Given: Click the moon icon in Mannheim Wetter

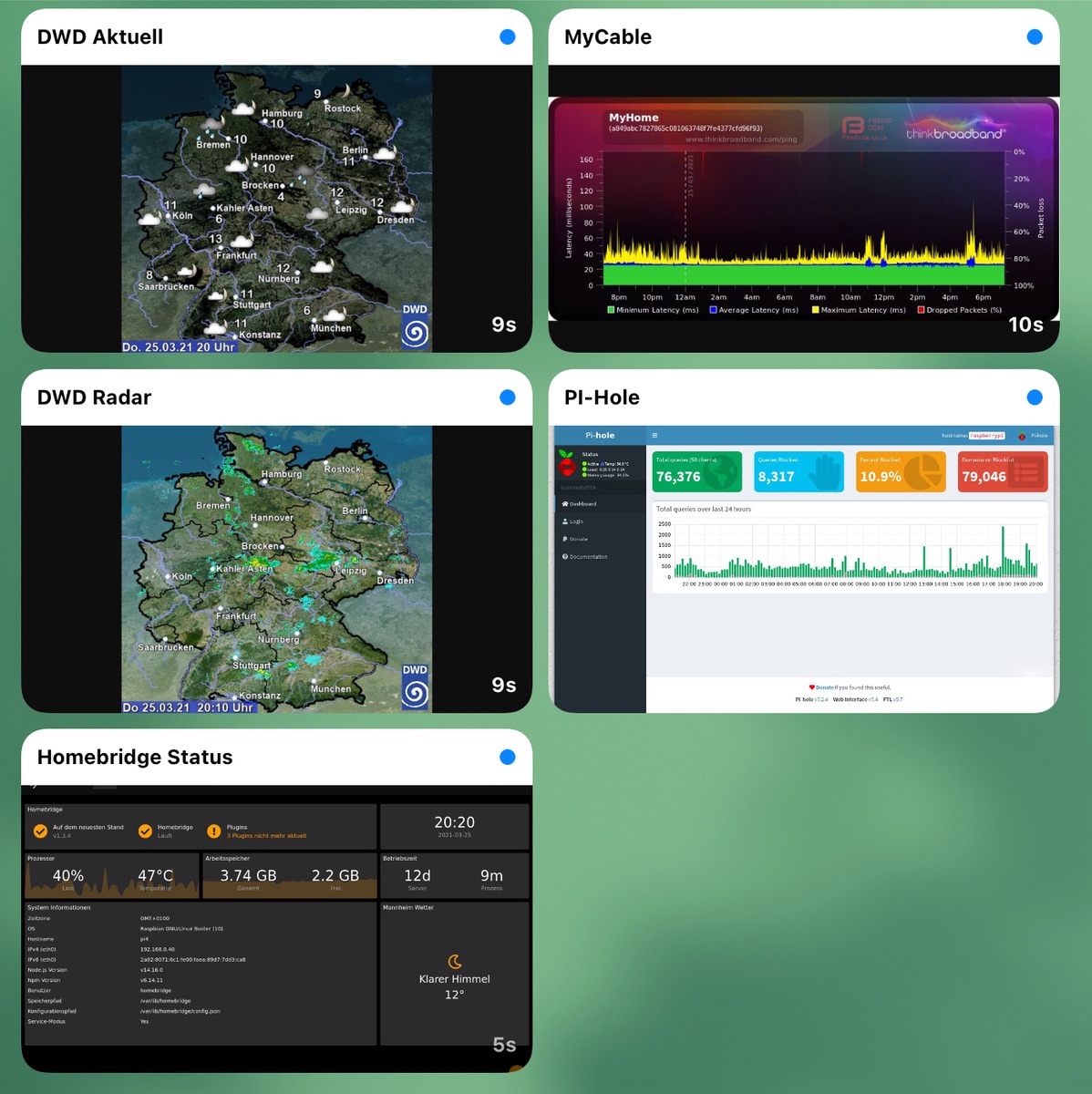Looking at the screenshot, I should (x=455, y=962).
